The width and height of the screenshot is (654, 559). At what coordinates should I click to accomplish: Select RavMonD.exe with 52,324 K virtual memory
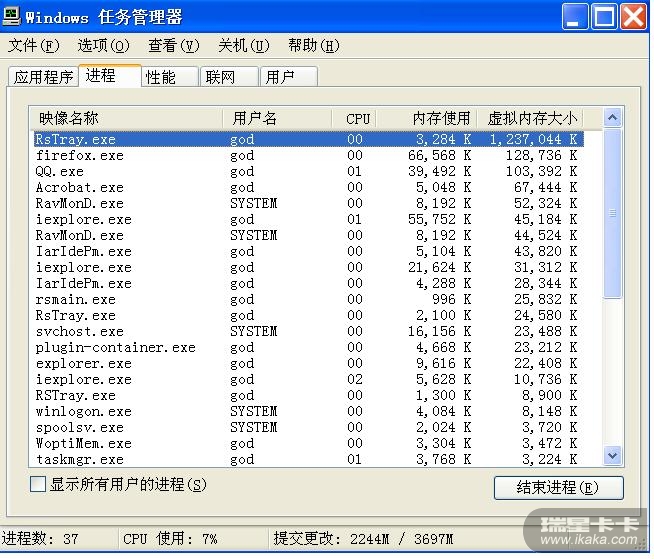click(x=308, y=203)
